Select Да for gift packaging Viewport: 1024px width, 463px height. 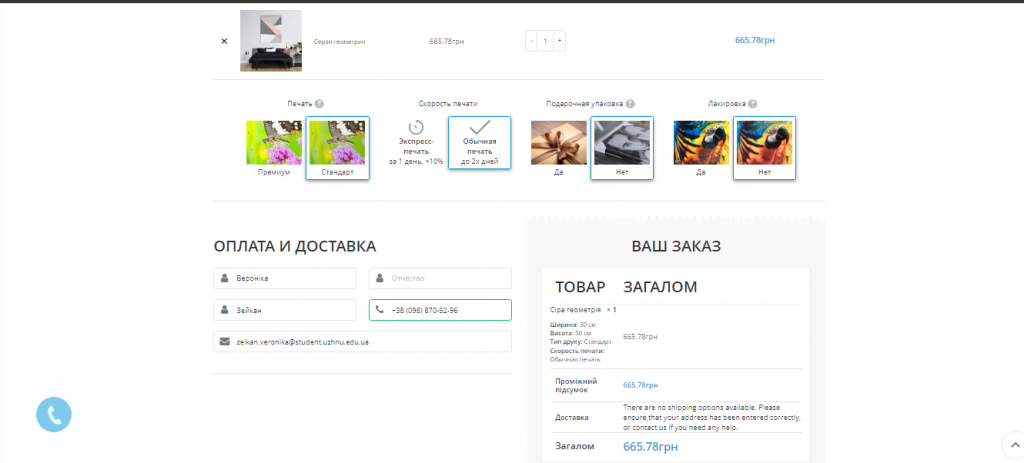(x=558, y=143)
